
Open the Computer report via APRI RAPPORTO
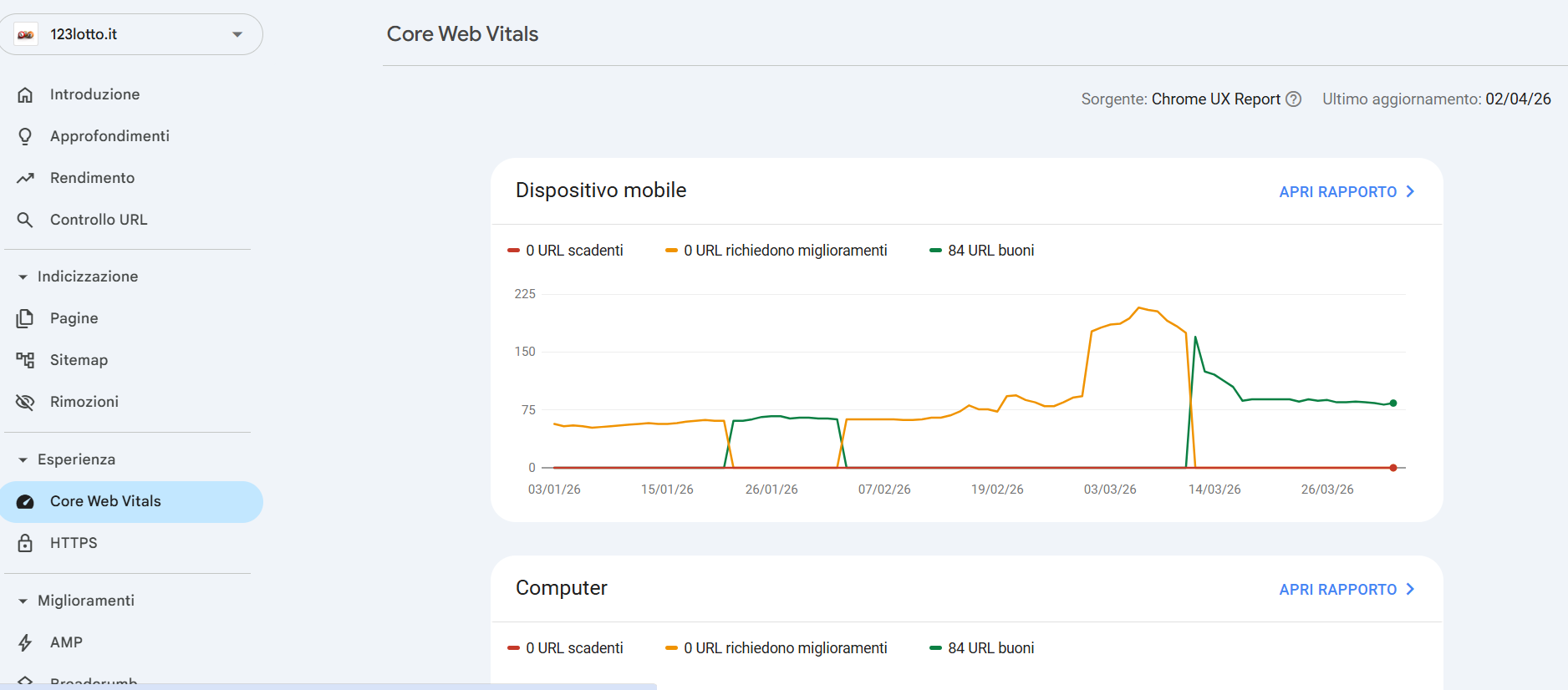point(1346,590)
